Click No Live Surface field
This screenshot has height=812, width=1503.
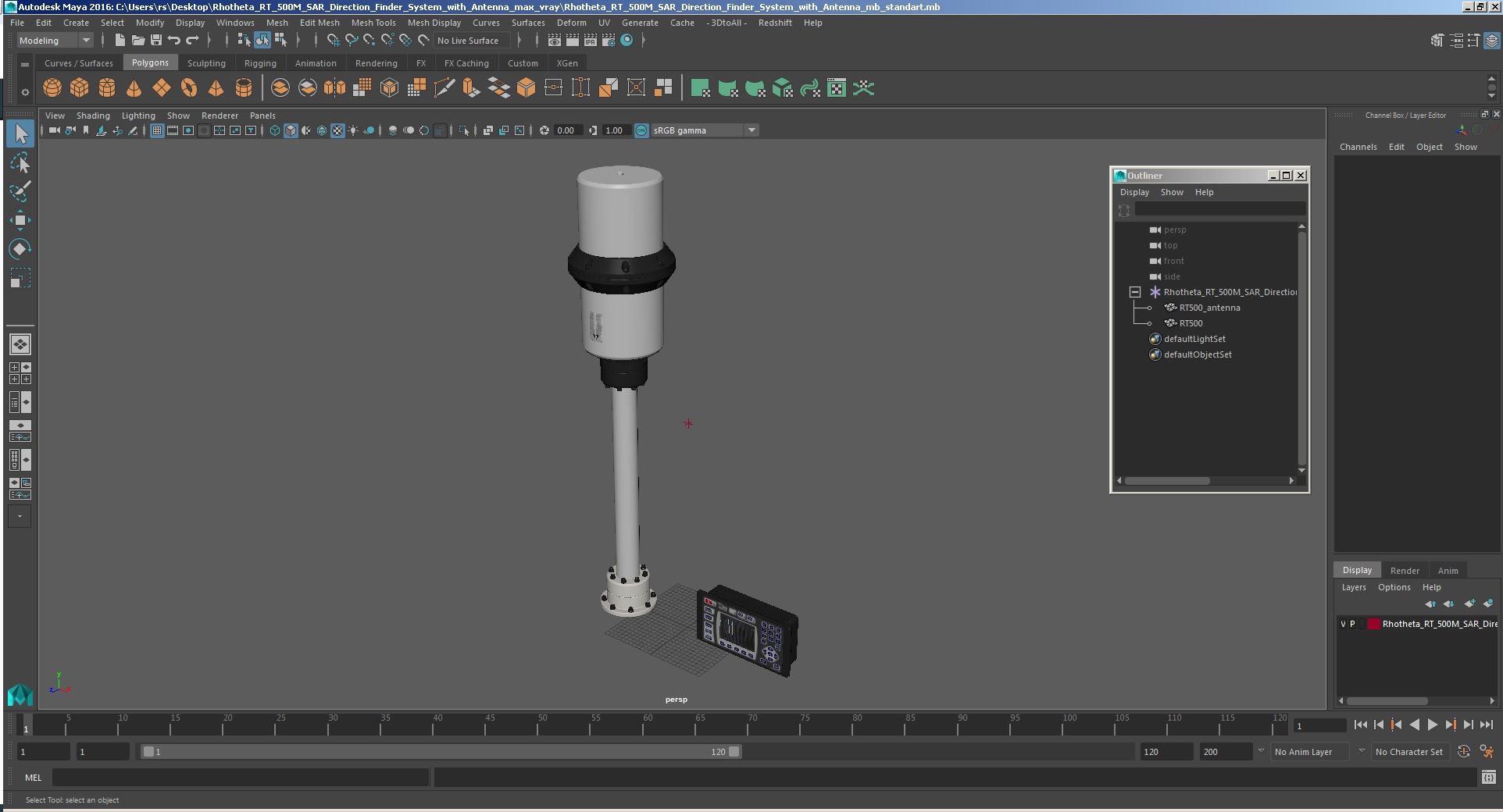point(472,41)
